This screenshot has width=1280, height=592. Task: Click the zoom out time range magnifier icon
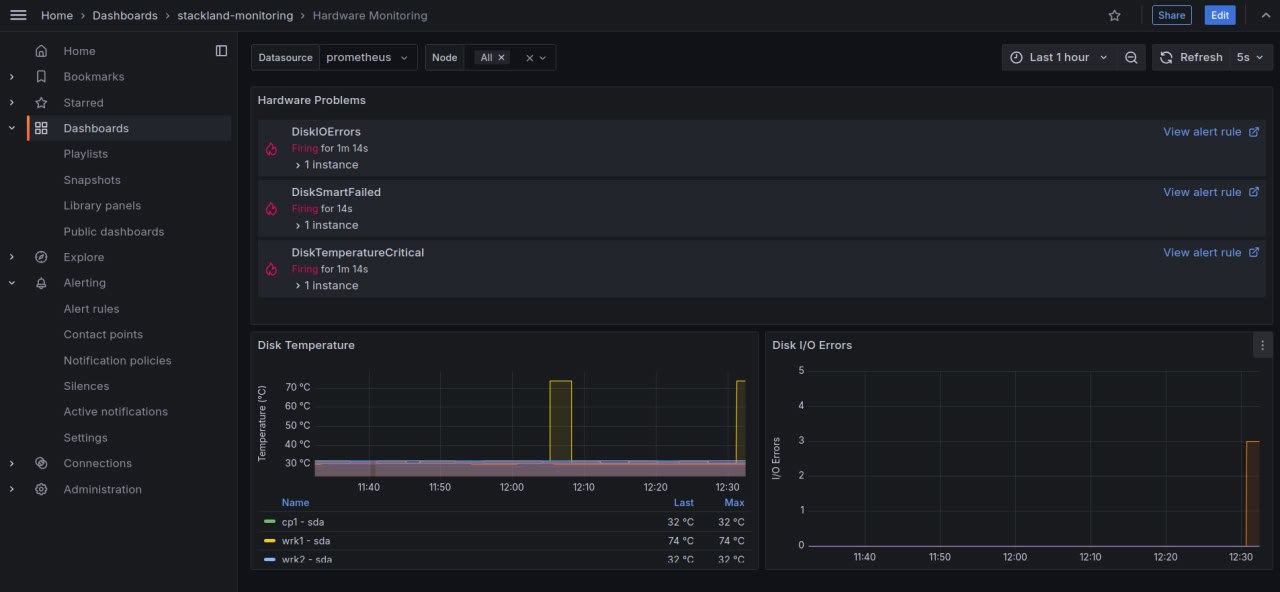tap(1131, 57)
